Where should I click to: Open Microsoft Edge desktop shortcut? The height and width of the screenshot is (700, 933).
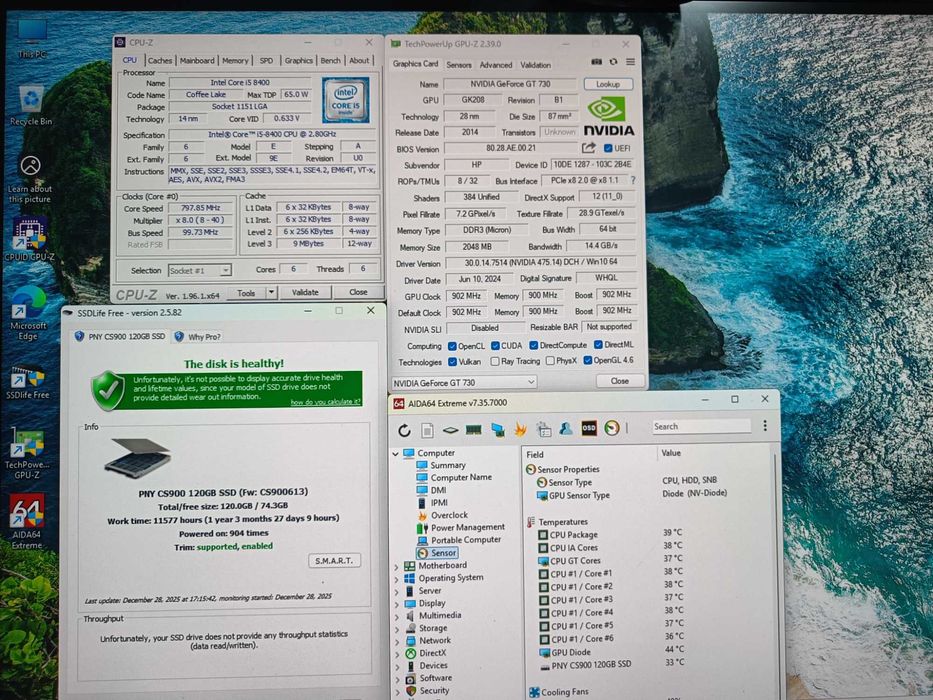[28, 314]
